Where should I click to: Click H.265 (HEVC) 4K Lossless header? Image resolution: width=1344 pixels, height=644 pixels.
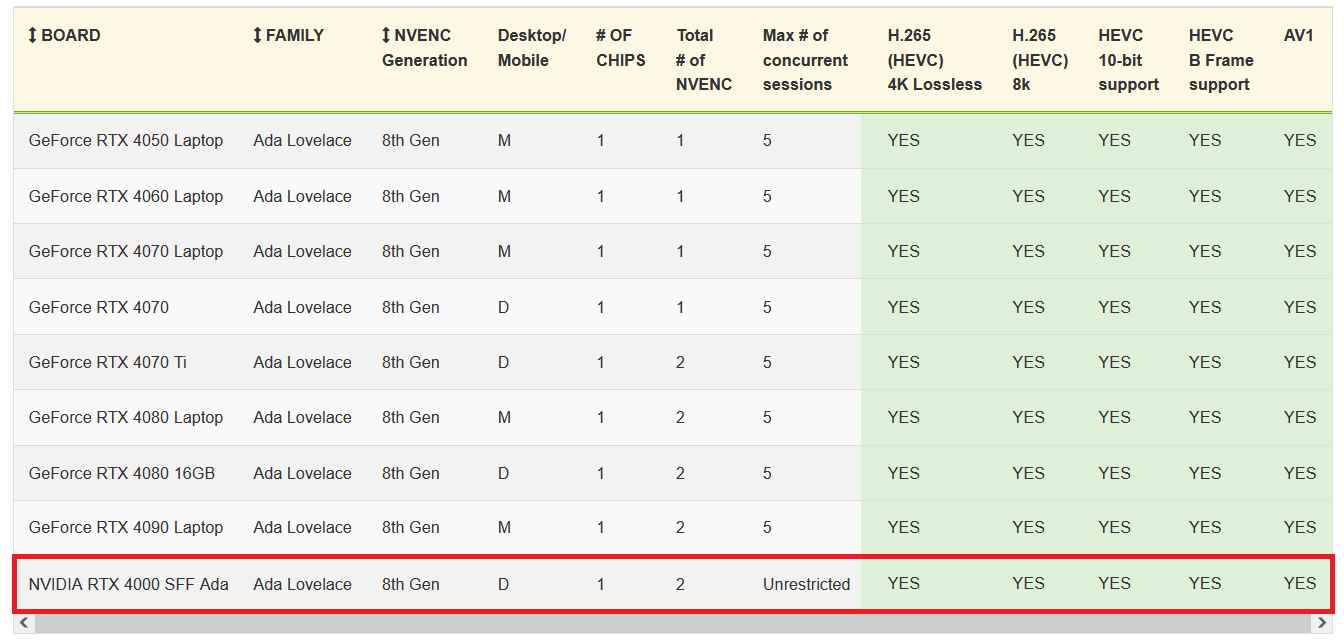pyautogui.click(x=935, y=60)
